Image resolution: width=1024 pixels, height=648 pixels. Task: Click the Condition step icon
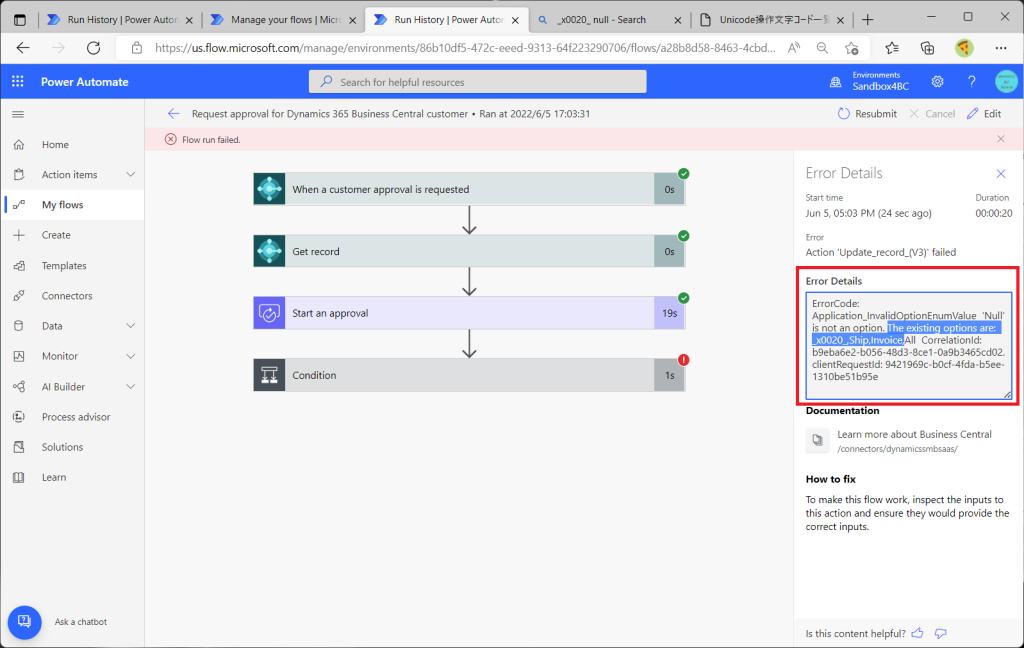pyautogui.click(x=269, y=376)
